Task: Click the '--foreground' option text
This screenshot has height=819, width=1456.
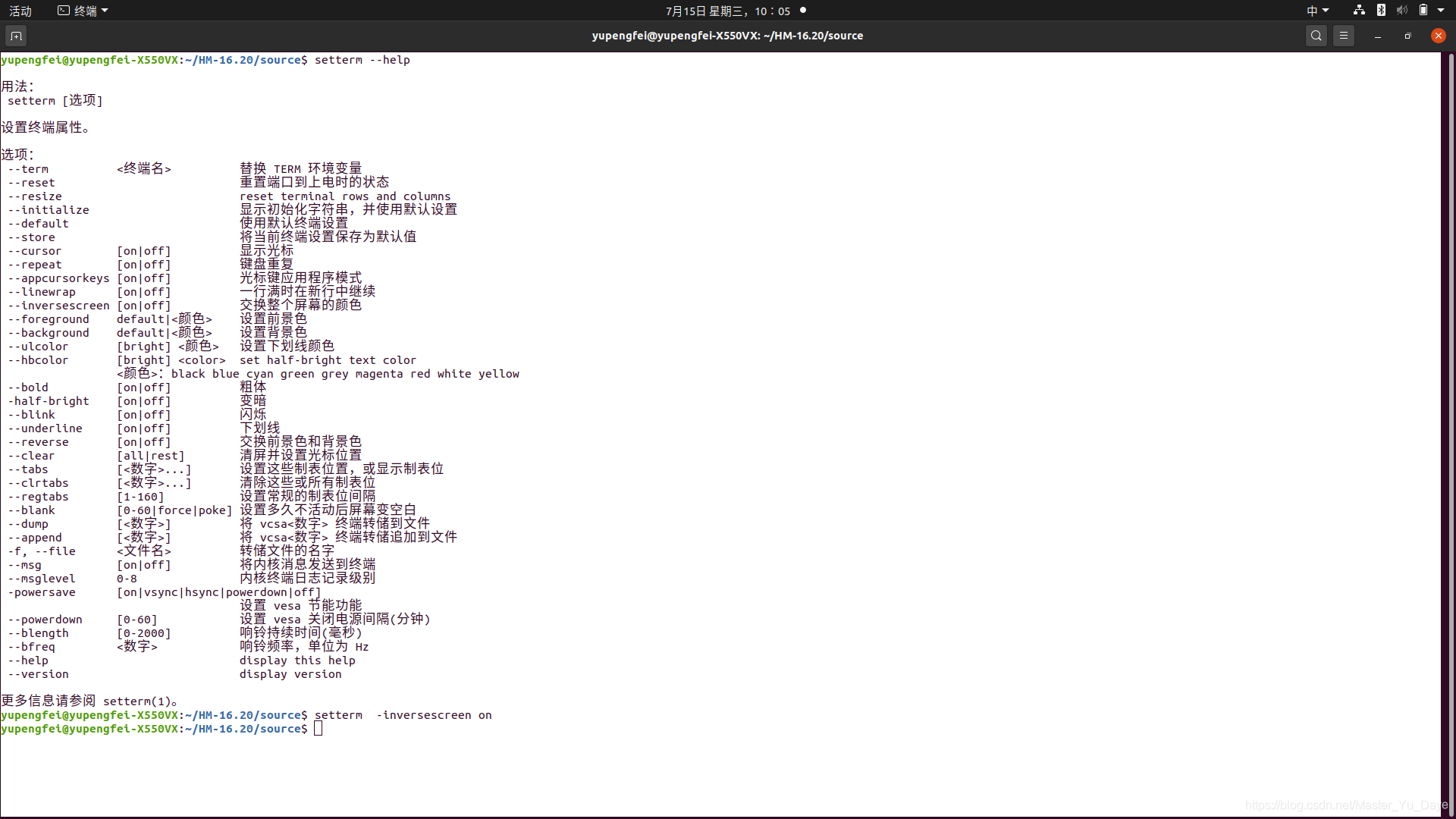Action: 49,319
